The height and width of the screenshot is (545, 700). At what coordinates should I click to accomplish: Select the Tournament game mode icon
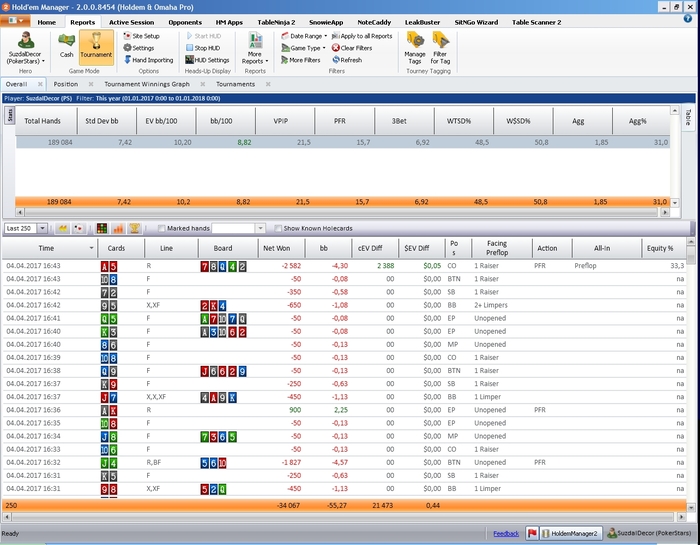point(96,46)
